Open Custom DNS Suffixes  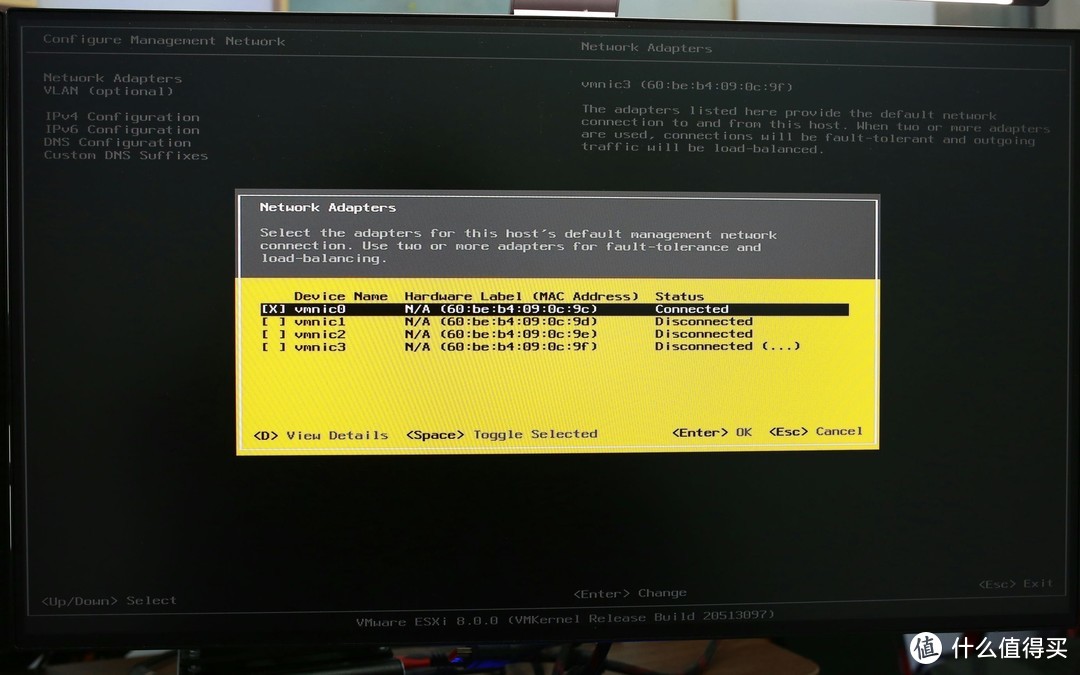pos(124,155)
